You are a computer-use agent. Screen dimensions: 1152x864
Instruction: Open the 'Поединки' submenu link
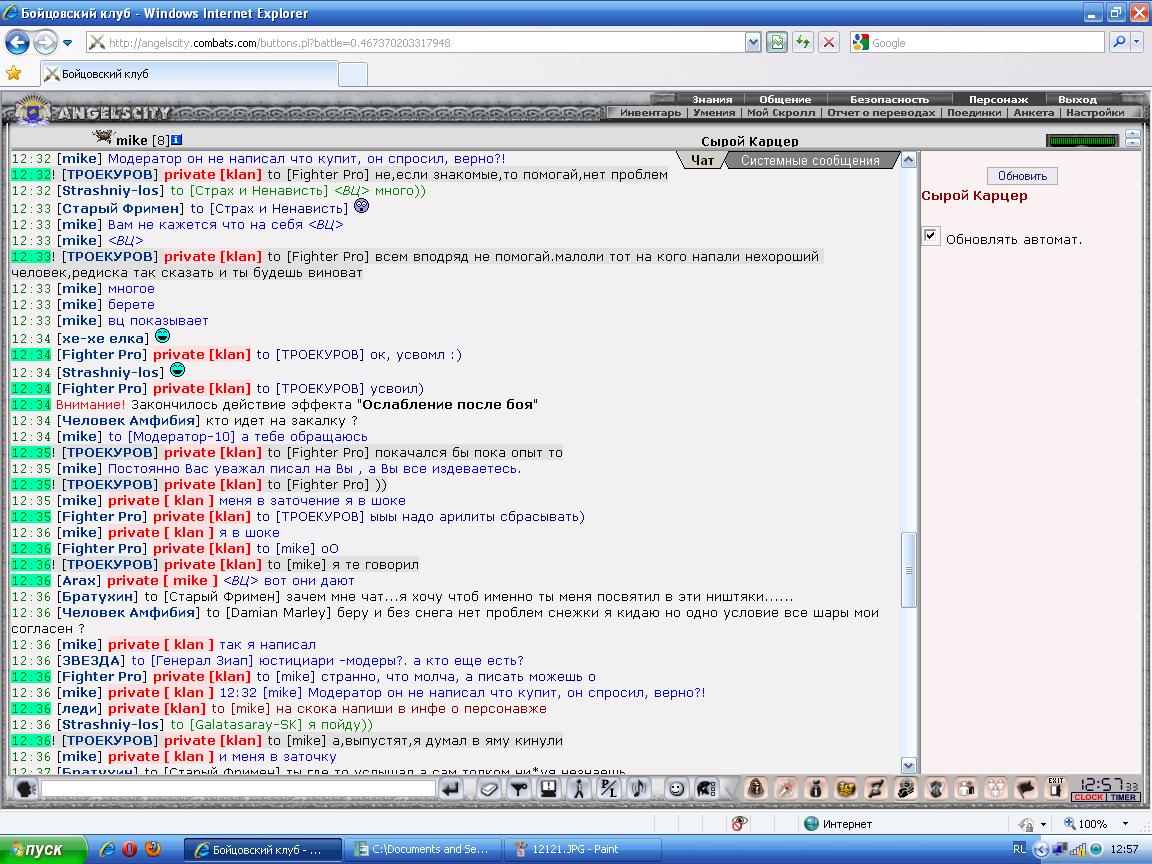coord(973,112)
